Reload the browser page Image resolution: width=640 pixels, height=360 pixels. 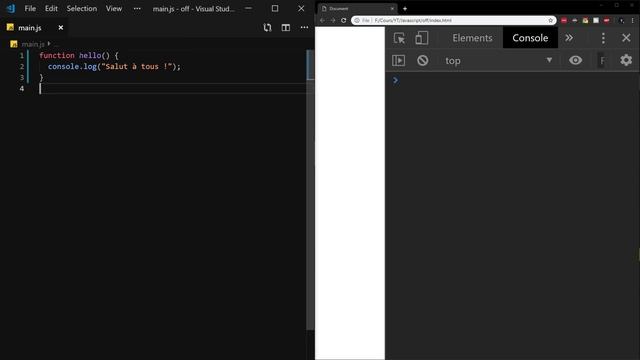click(x=344, y=20)
